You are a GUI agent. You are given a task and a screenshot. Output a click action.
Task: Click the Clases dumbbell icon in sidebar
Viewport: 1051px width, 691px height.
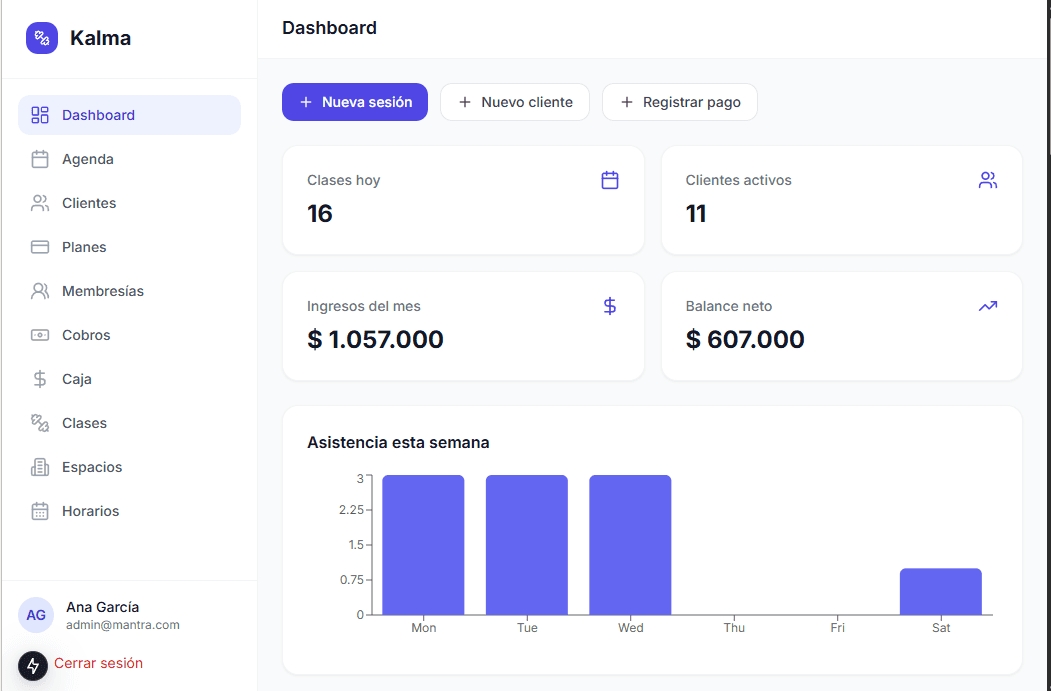(40, 423)
